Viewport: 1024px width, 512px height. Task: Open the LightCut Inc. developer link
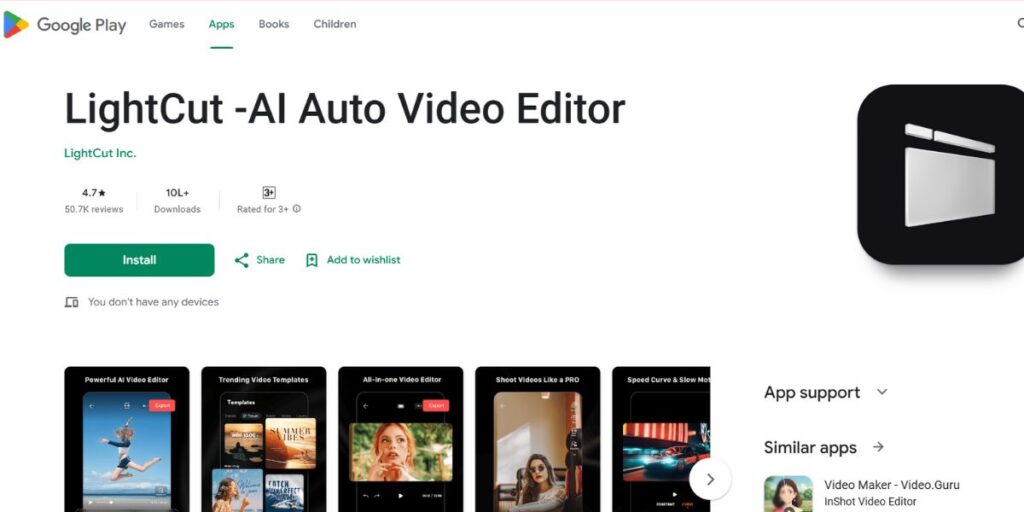click(x=100, y=153)
